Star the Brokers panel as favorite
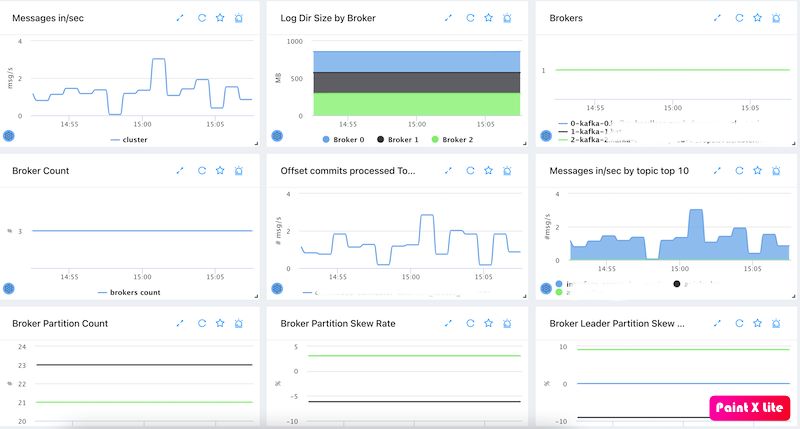 click(758, 18)
